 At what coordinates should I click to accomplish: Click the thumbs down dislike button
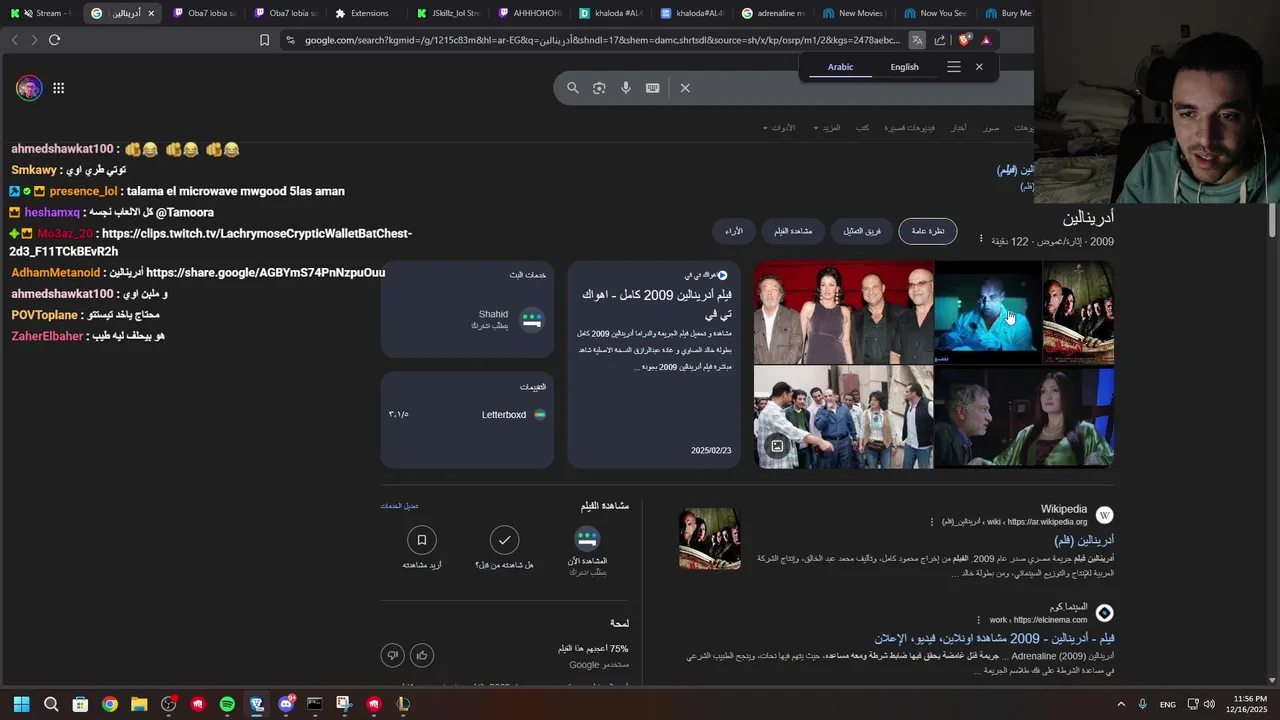click(x=392, y=655)
